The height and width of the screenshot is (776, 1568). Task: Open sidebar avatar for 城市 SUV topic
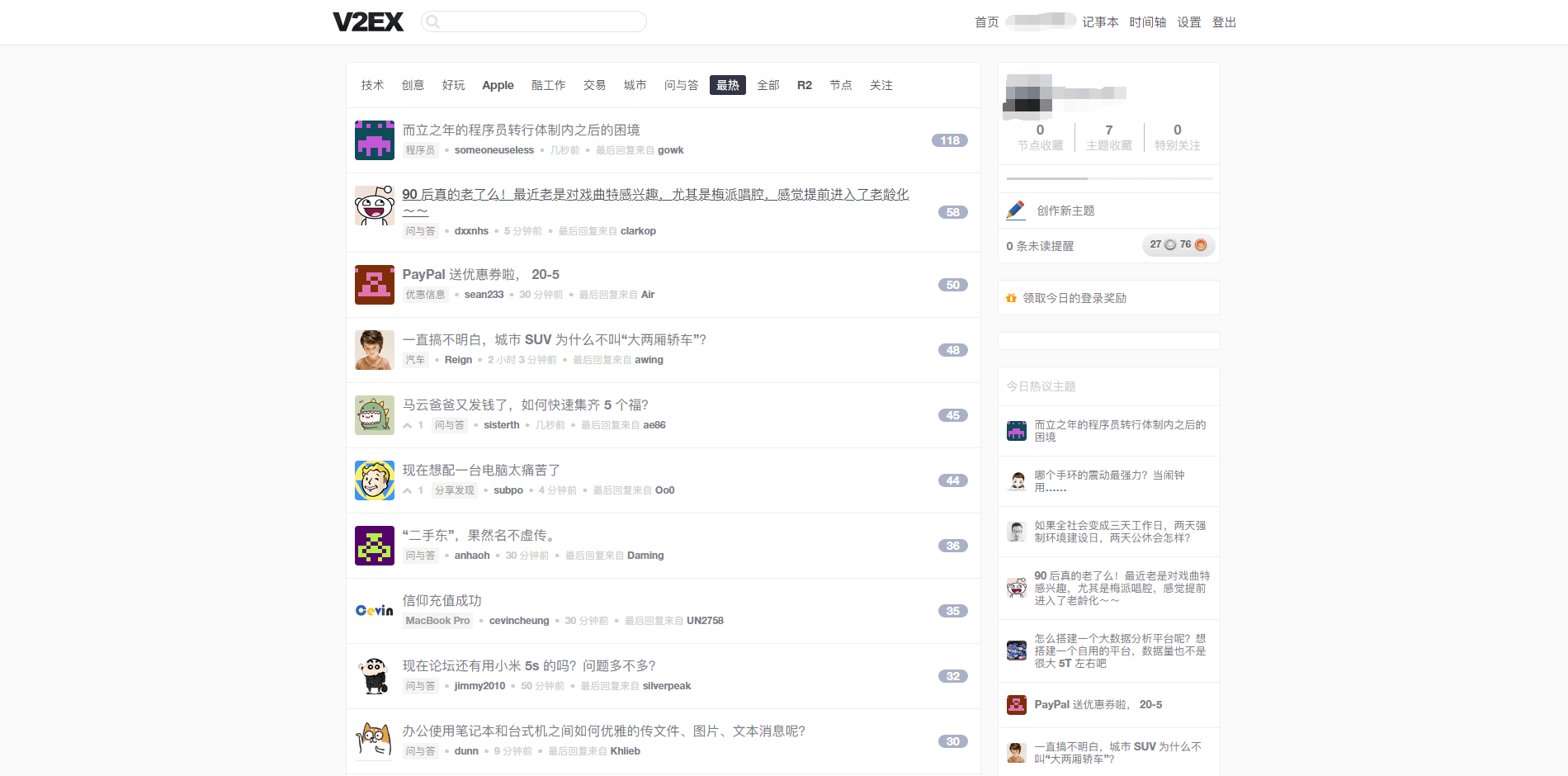1017,753
